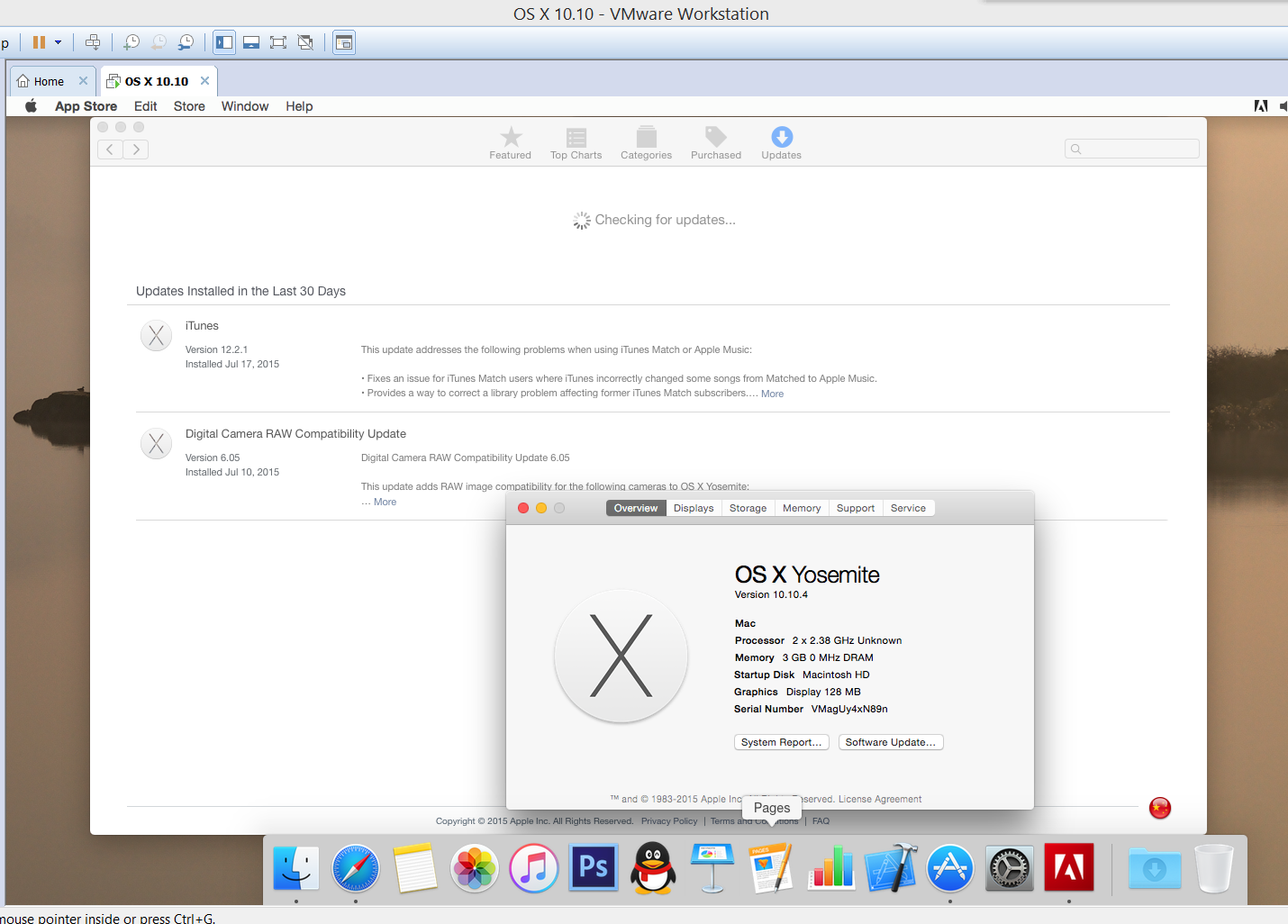
Task: Click the China flag region selector
Action: click(1160, 808)
